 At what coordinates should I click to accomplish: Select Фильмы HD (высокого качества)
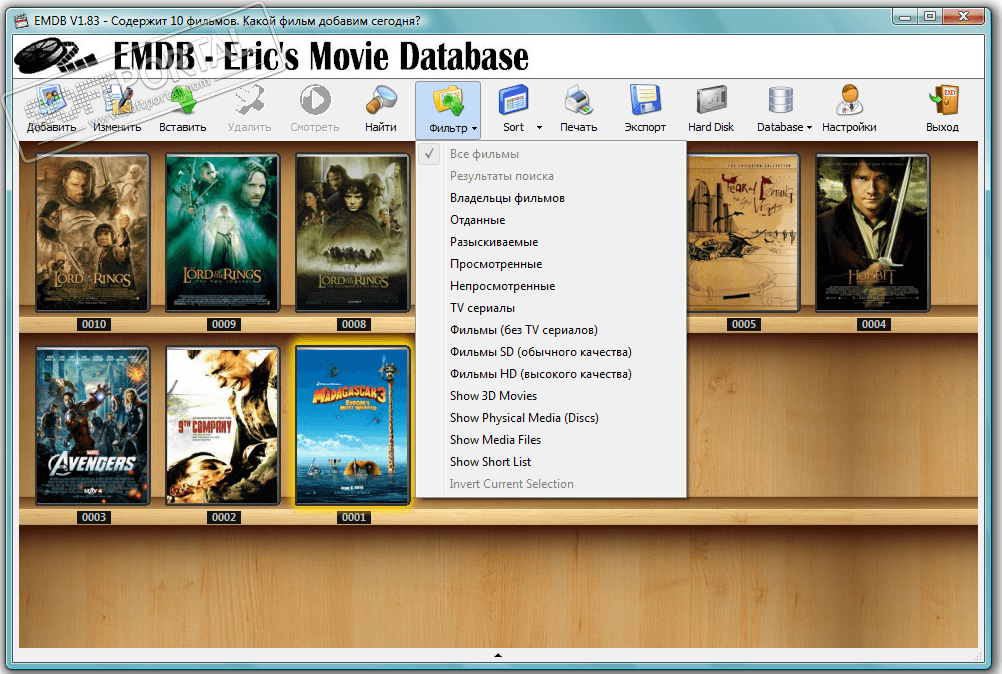[551, 374]
